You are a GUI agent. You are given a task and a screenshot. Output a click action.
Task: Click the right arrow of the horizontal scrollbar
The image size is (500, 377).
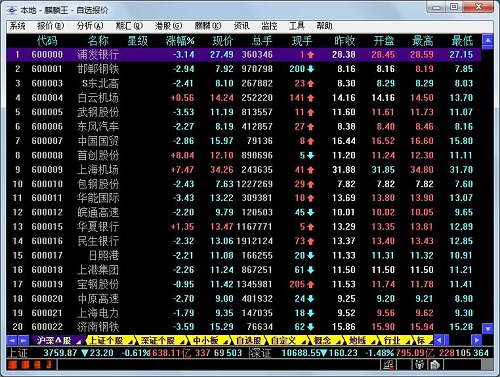point(477,340)
